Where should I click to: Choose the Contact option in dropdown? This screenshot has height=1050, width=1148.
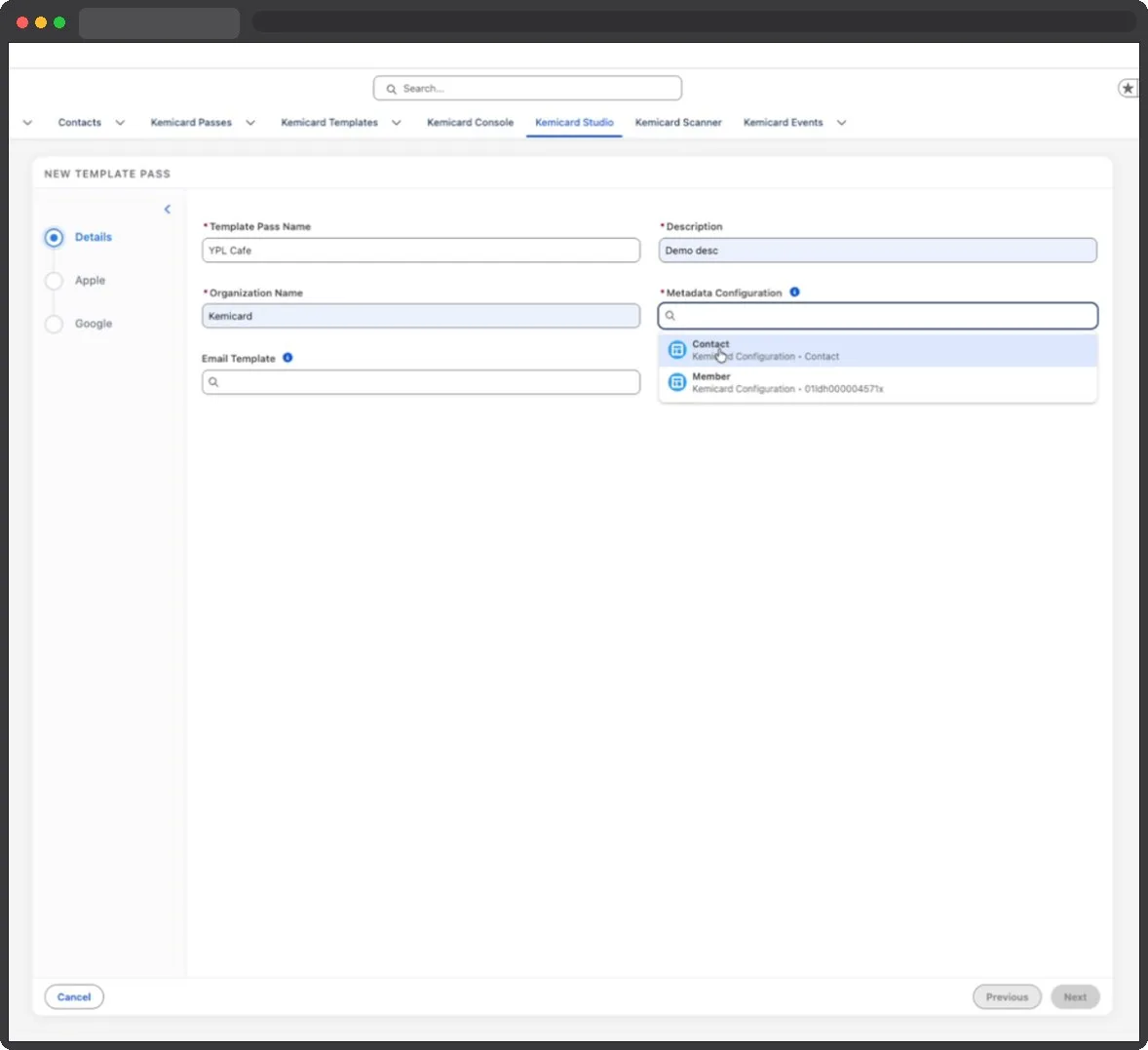[x=878, y=350]
